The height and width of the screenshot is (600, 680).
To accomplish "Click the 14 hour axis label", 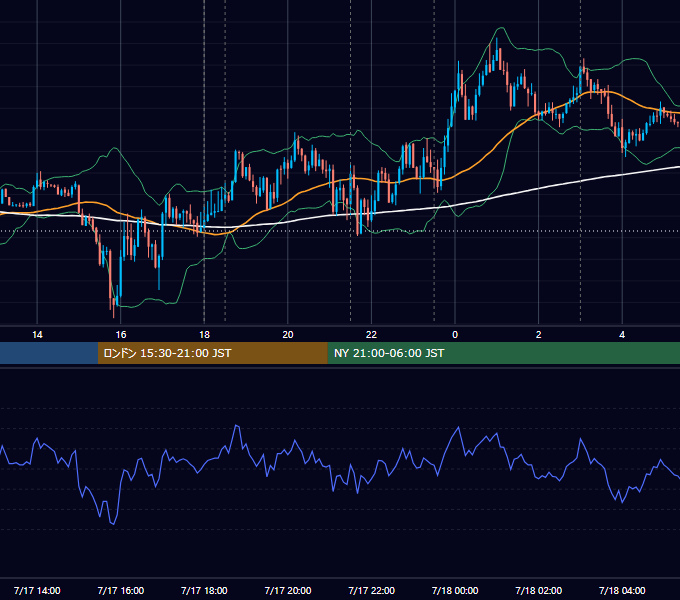I will coord(37,335).
